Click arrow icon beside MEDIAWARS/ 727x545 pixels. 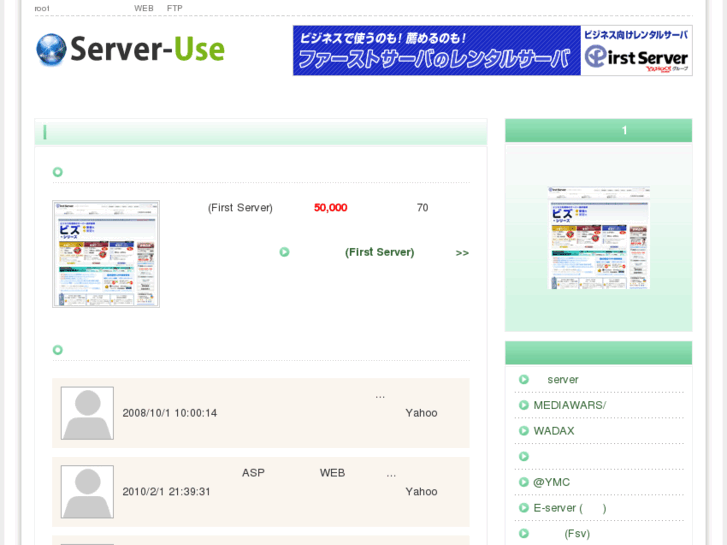click(524, 405)
